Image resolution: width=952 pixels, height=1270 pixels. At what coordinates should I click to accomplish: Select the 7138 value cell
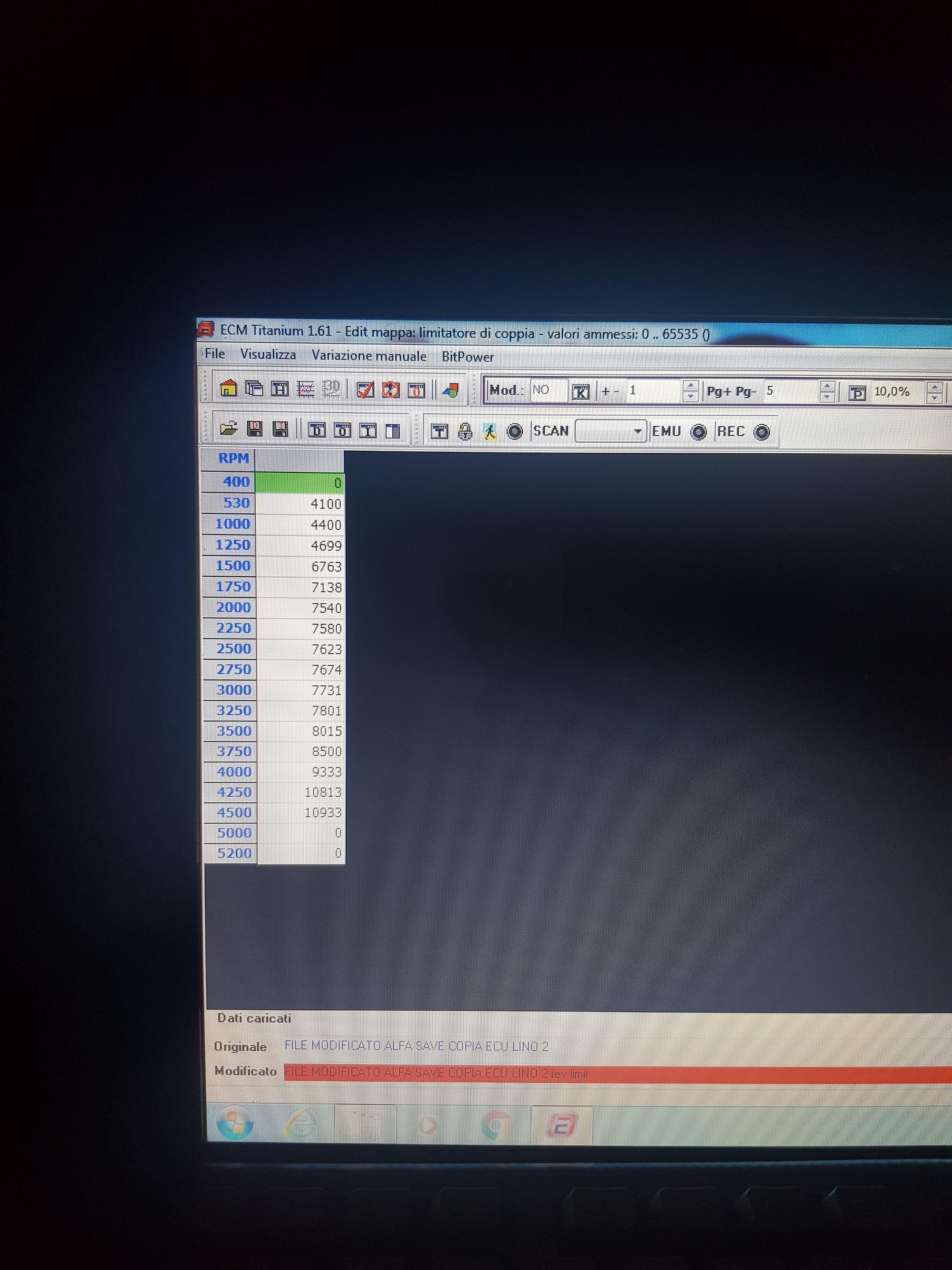(x=300, y=587)
